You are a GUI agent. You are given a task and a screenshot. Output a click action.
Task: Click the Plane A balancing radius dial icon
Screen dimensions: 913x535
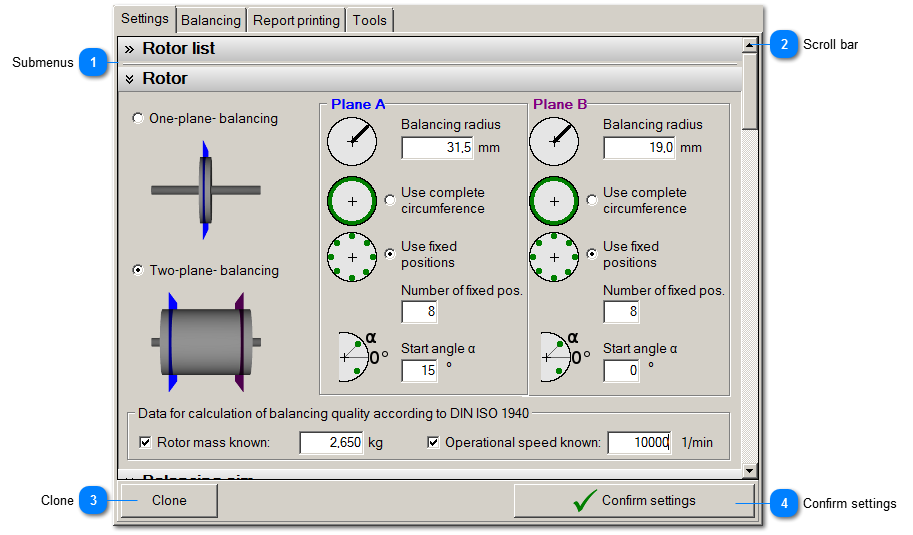point(352,141)
